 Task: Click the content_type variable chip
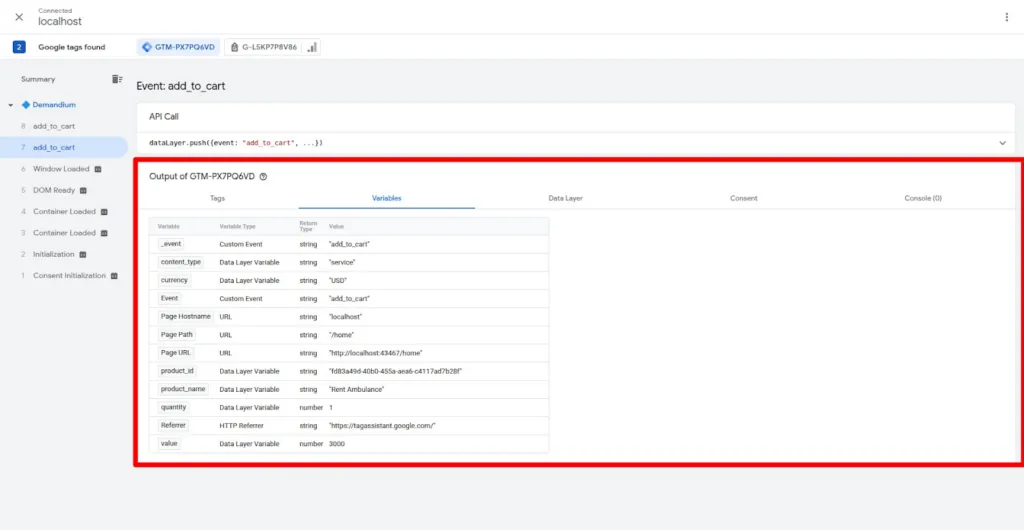181,262
